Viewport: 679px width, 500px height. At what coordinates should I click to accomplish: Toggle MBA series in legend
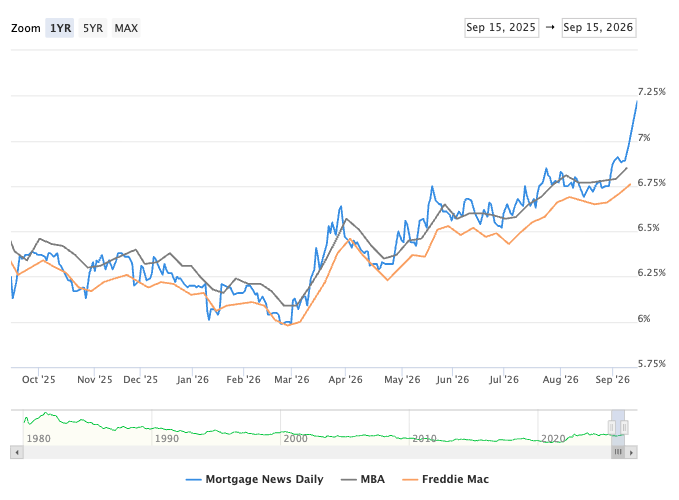(362, 479)
